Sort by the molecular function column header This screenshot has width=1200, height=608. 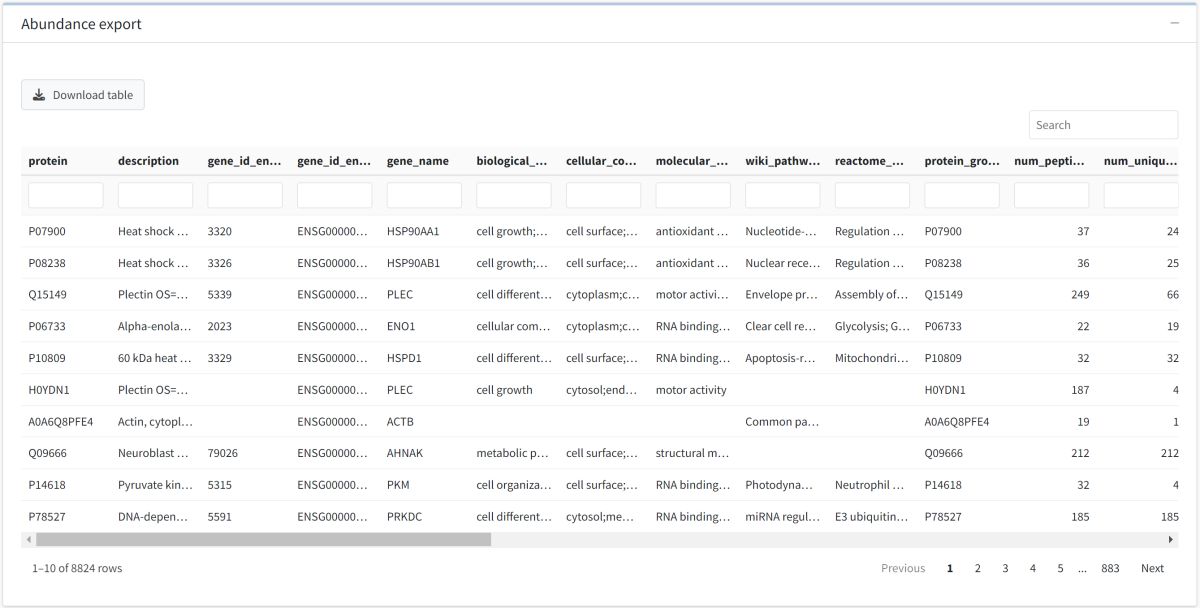coord(692,161)
